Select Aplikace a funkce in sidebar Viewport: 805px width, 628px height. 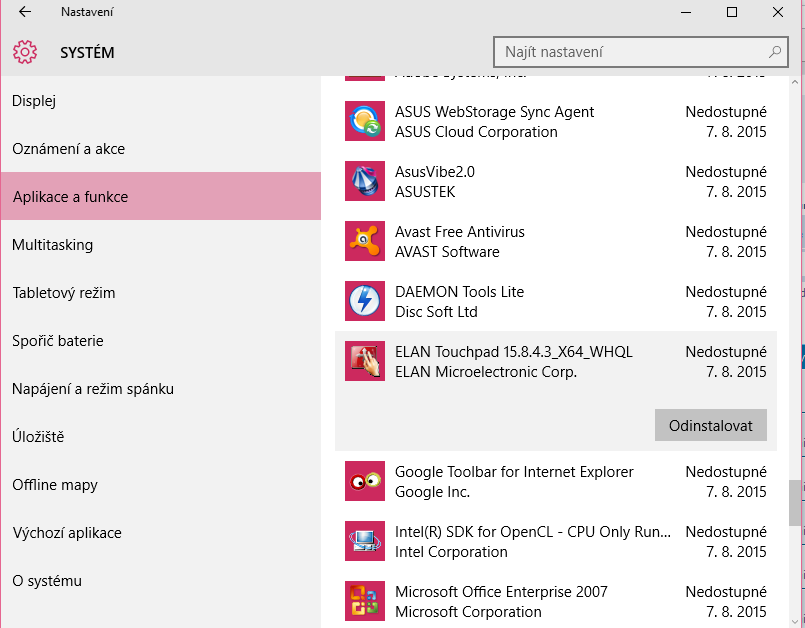tap(161, 197)
